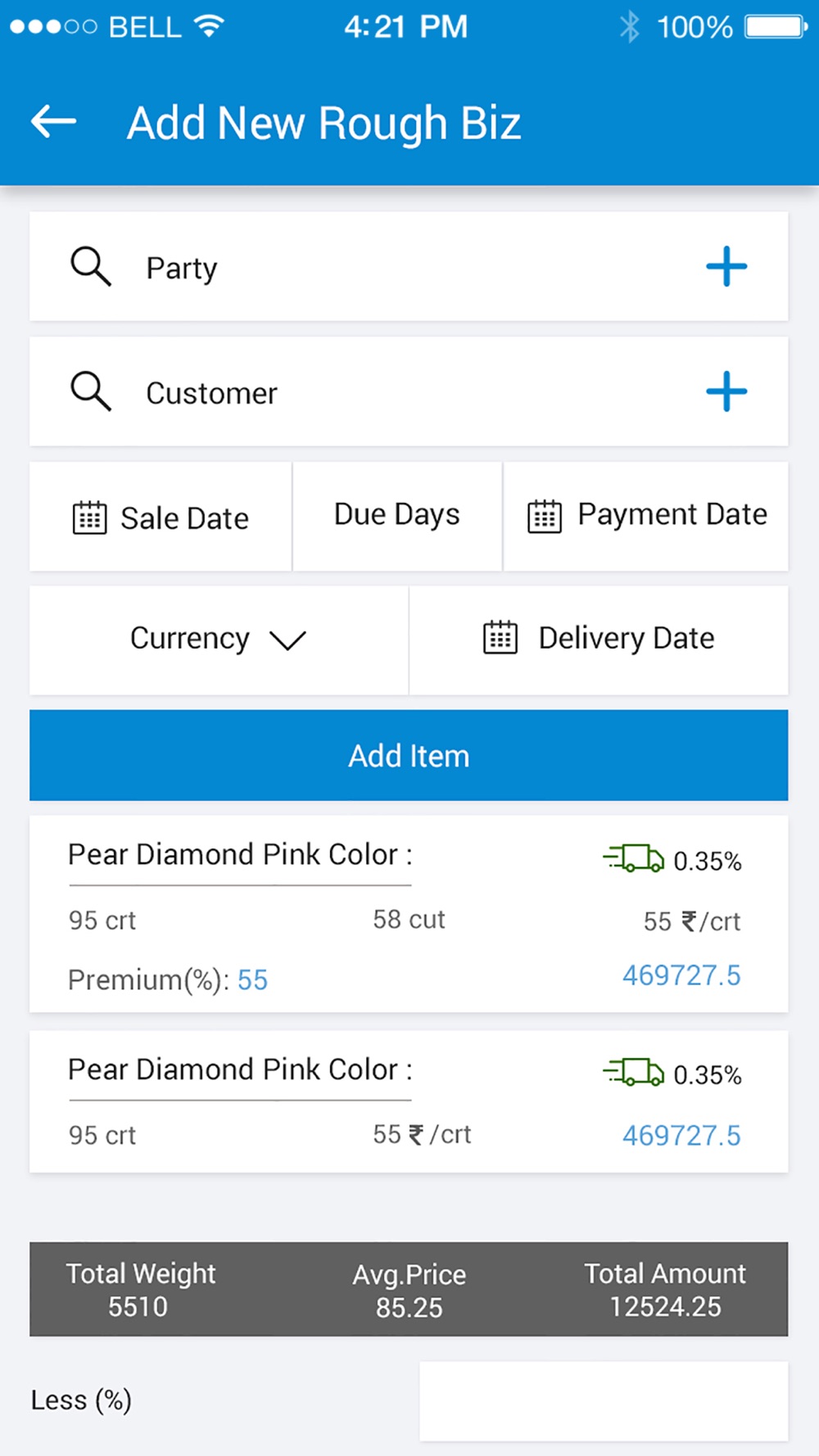
Task: Tap the search icon beside Customer
Action: (90, 391)
